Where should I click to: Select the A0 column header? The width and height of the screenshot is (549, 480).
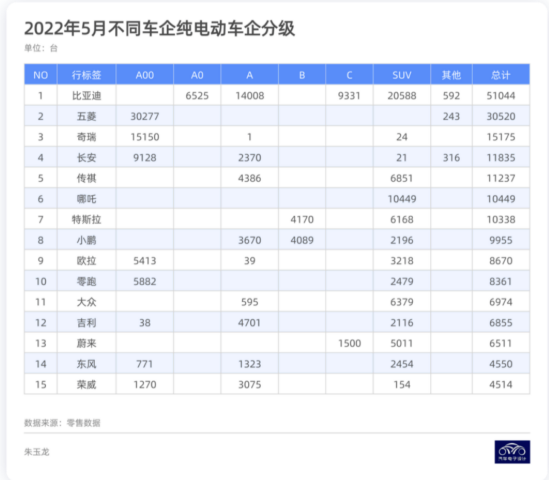point(197,75)
